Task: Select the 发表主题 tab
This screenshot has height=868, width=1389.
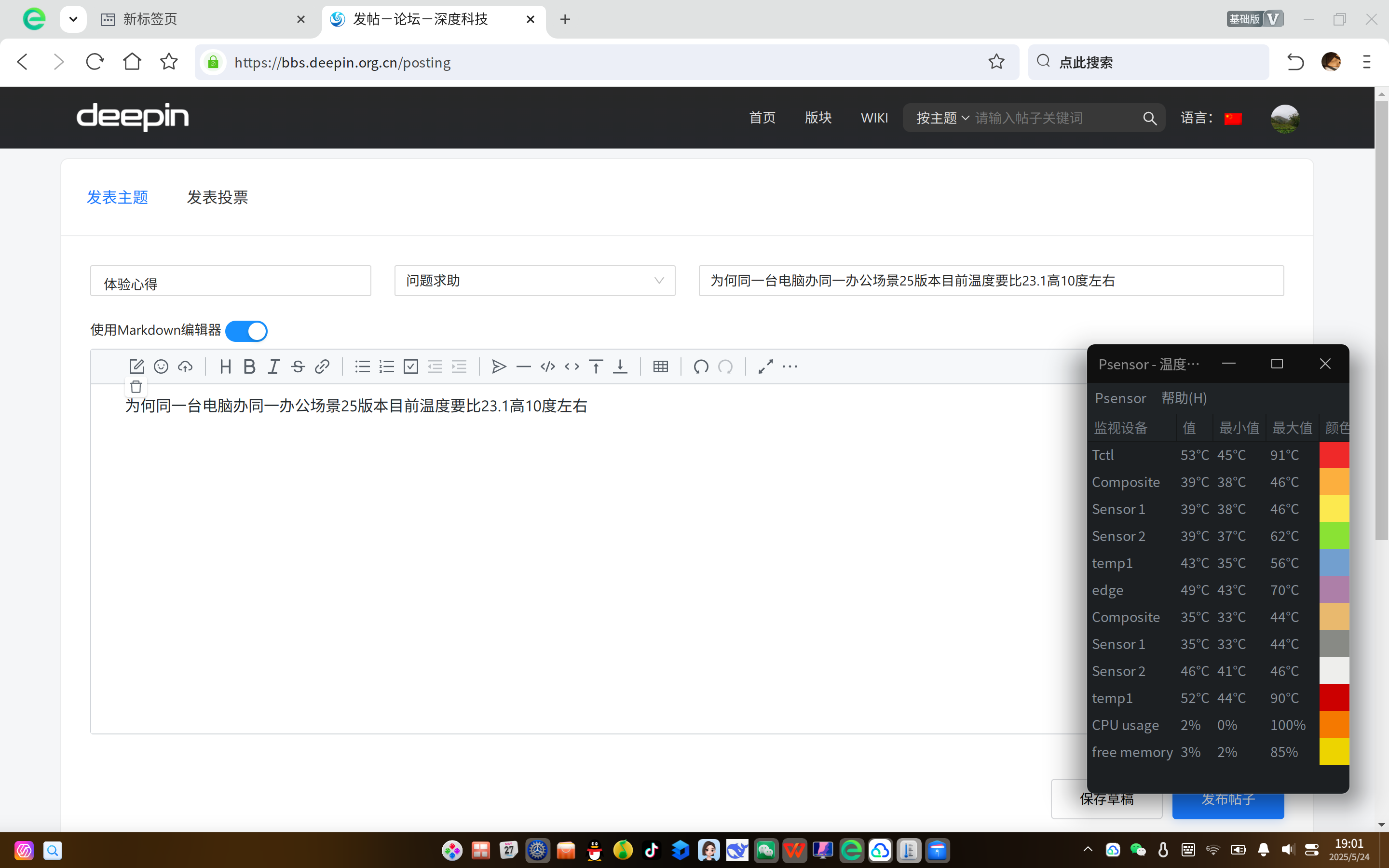Action: pyautogui.click(x=118, y=198)
